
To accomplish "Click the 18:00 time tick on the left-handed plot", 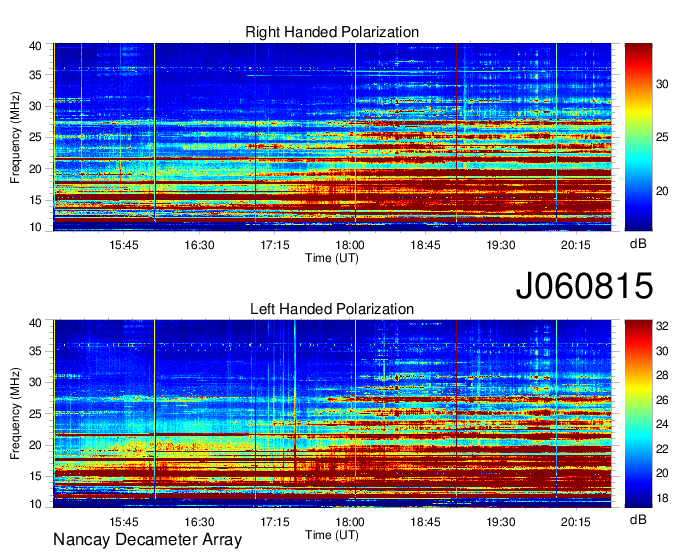I will point(350,522).
